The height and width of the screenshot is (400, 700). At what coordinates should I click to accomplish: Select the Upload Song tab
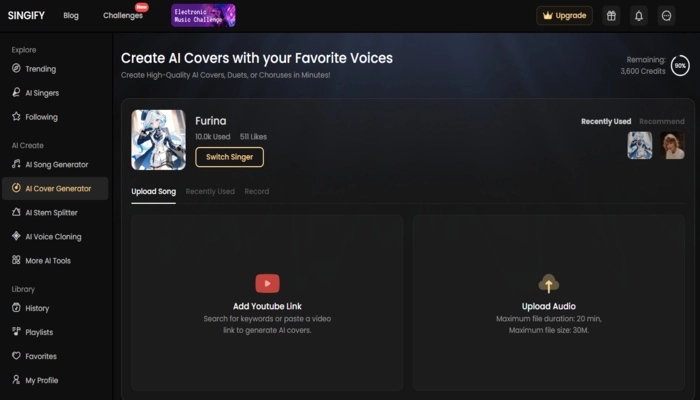point(154,192)
